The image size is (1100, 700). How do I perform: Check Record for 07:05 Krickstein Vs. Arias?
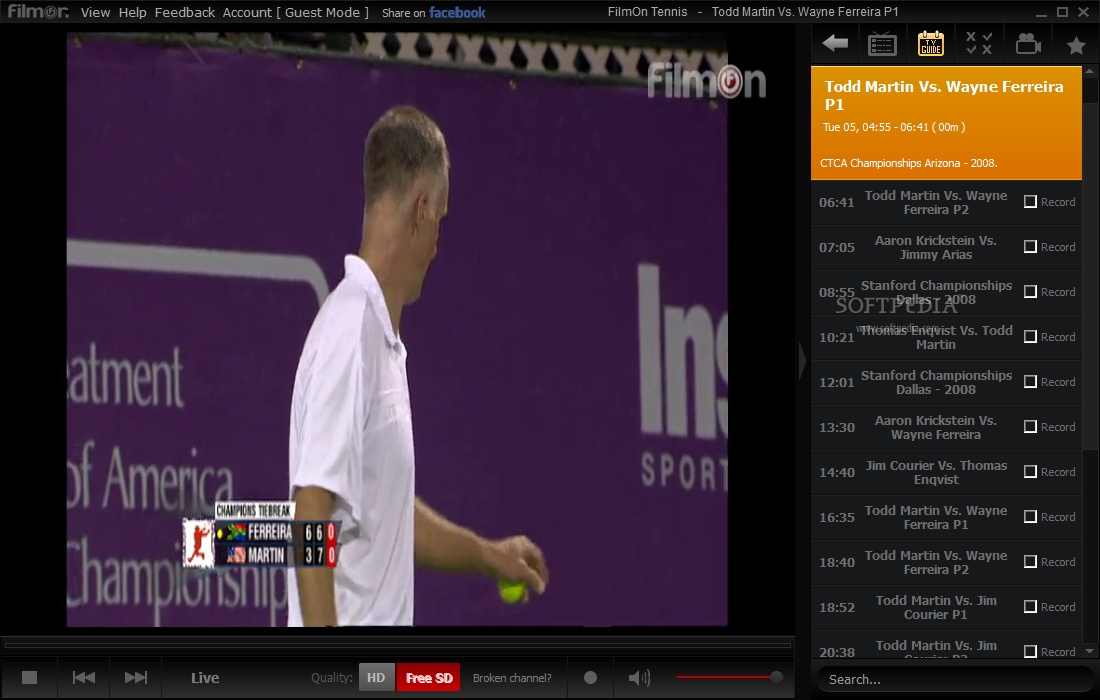pos(1030,247)
